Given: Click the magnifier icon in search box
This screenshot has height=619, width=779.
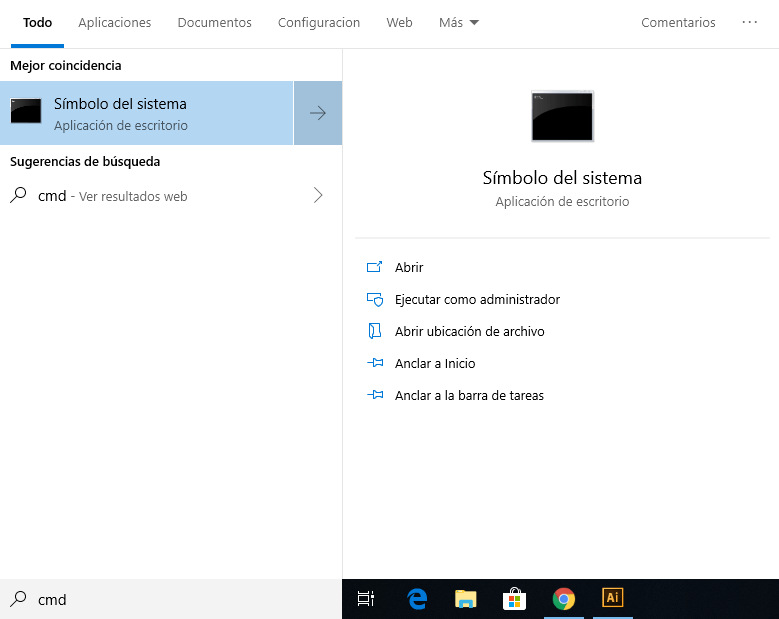Looking at the screenshot, I should pos(18,599).
